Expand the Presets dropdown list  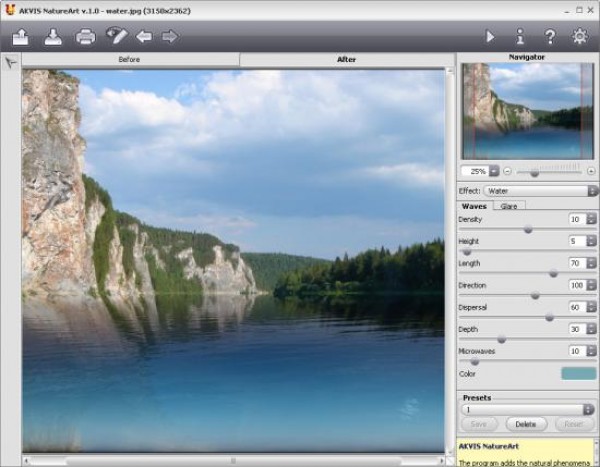point(528,409)
